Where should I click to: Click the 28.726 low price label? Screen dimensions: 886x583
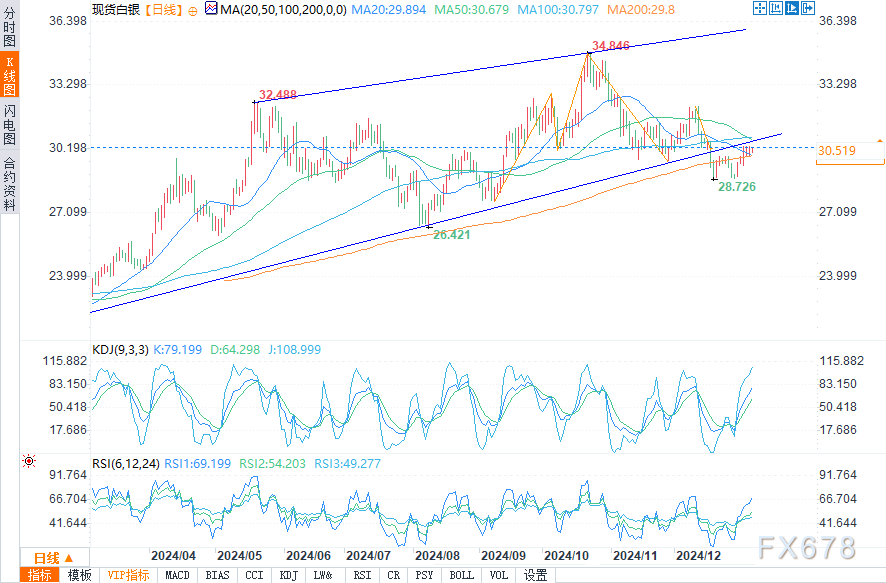(736, 186)
